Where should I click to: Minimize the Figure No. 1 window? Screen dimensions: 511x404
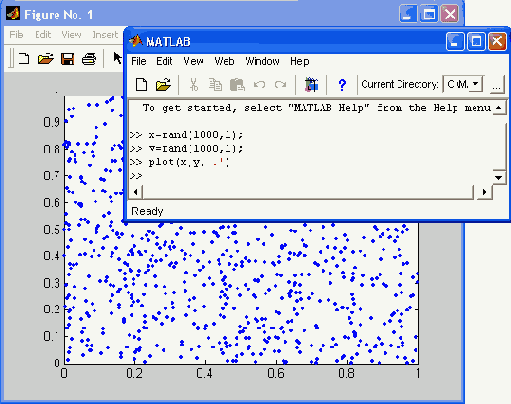tap(408, 14)
